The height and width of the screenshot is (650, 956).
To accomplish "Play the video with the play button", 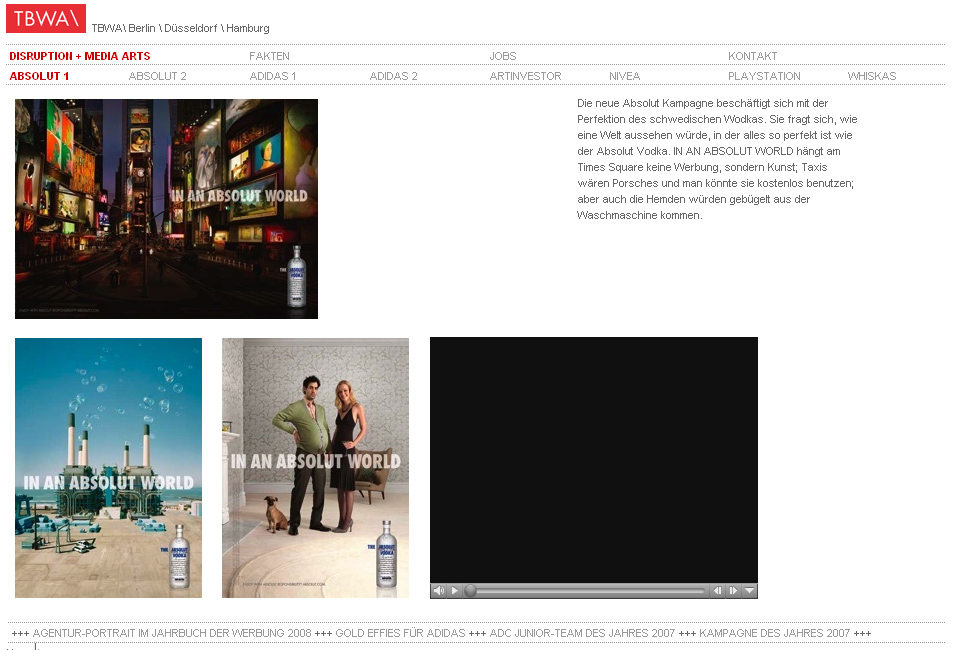I will 455,590.
